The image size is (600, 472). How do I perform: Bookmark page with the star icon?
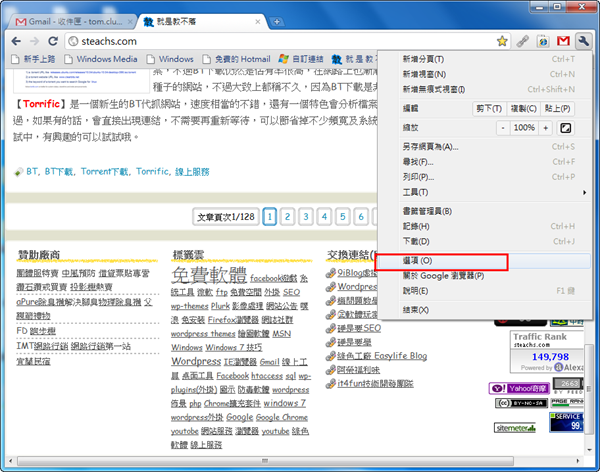coord(502,41)
